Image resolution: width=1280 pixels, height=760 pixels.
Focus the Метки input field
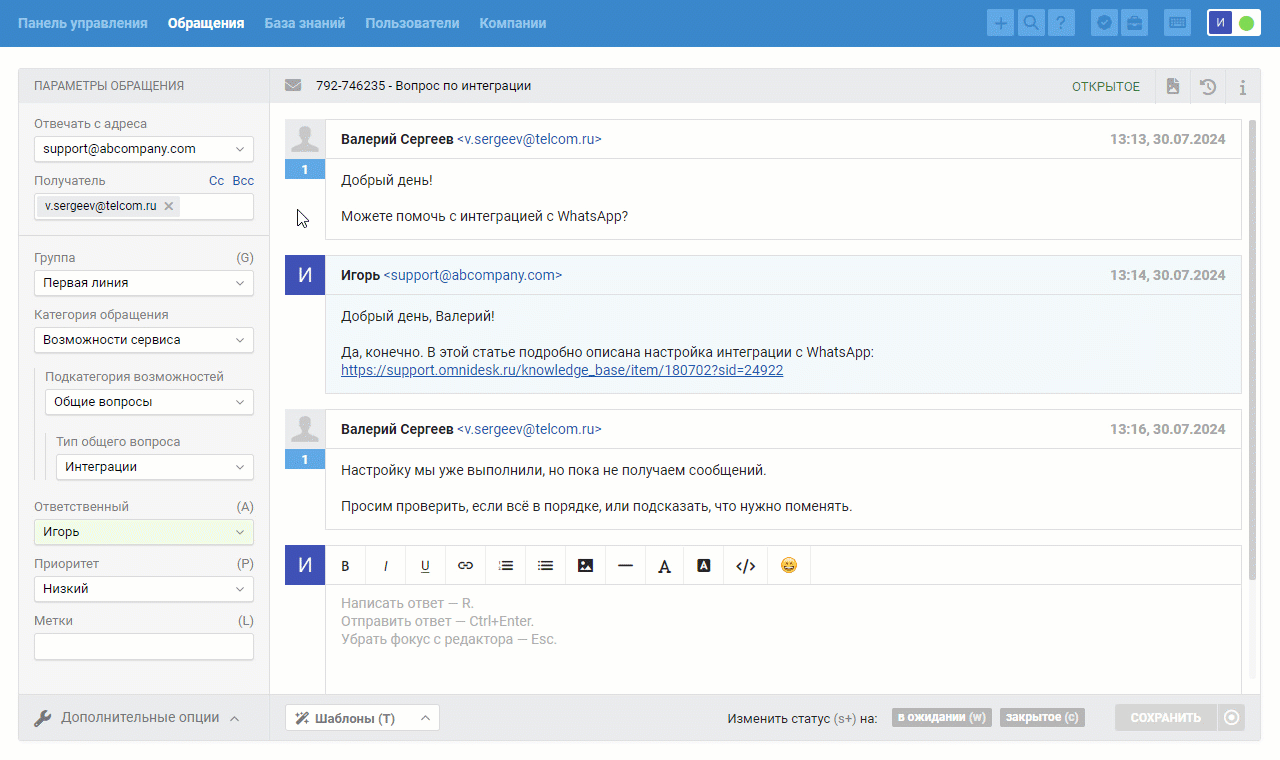[x=144, y=646]
